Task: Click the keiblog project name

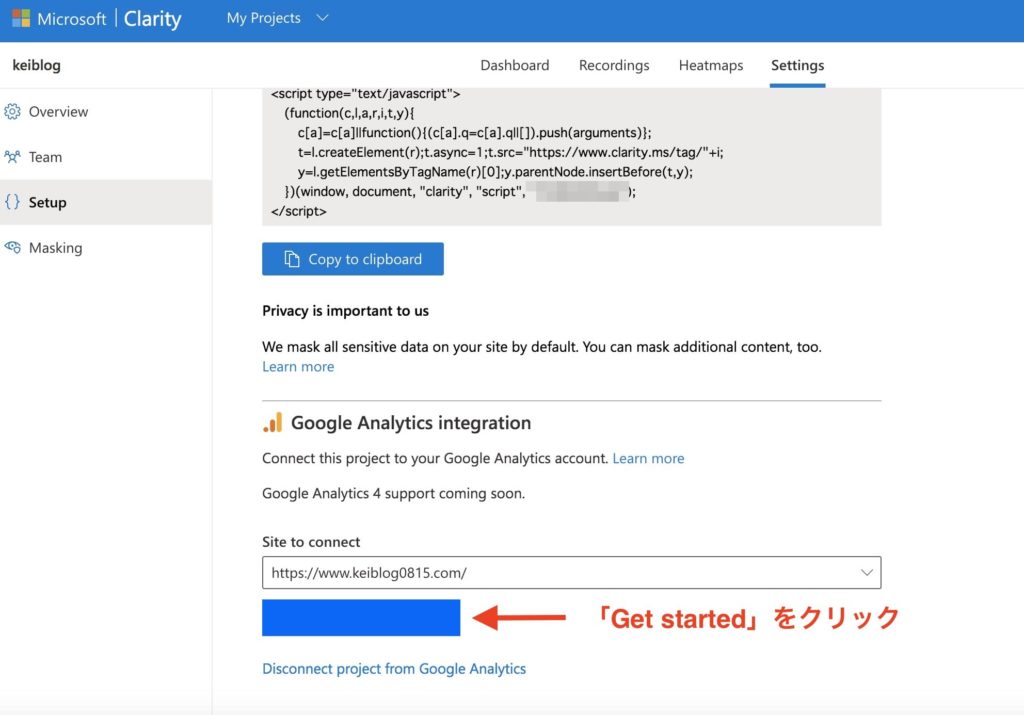Action: point(37,65)
